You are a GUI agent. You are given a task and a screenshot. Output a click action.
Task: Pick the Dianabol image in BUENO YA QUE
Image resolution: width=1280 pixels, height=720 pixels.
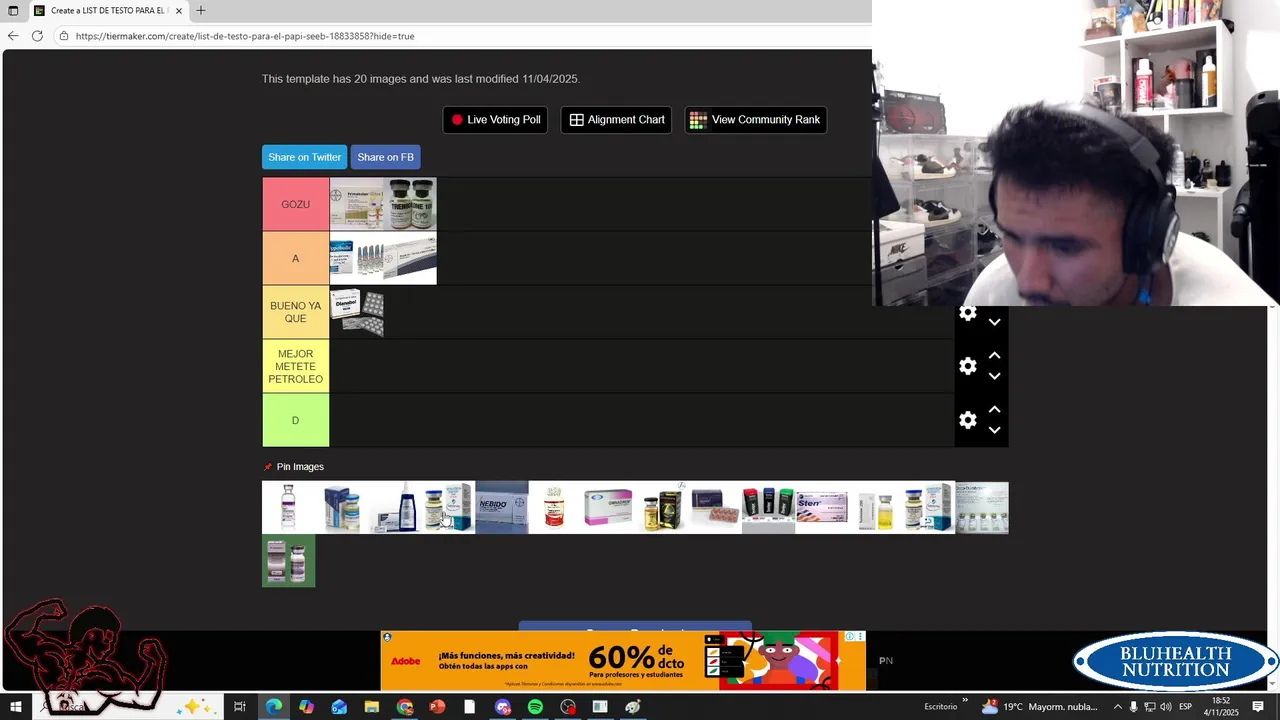click(356, 312)
